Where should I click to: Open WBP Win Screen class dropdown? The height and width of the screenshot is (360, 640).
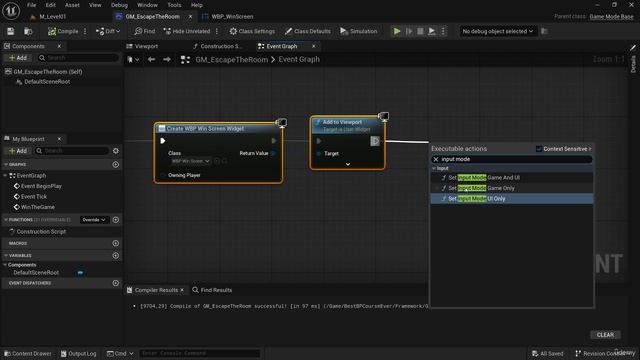[191, 161]
